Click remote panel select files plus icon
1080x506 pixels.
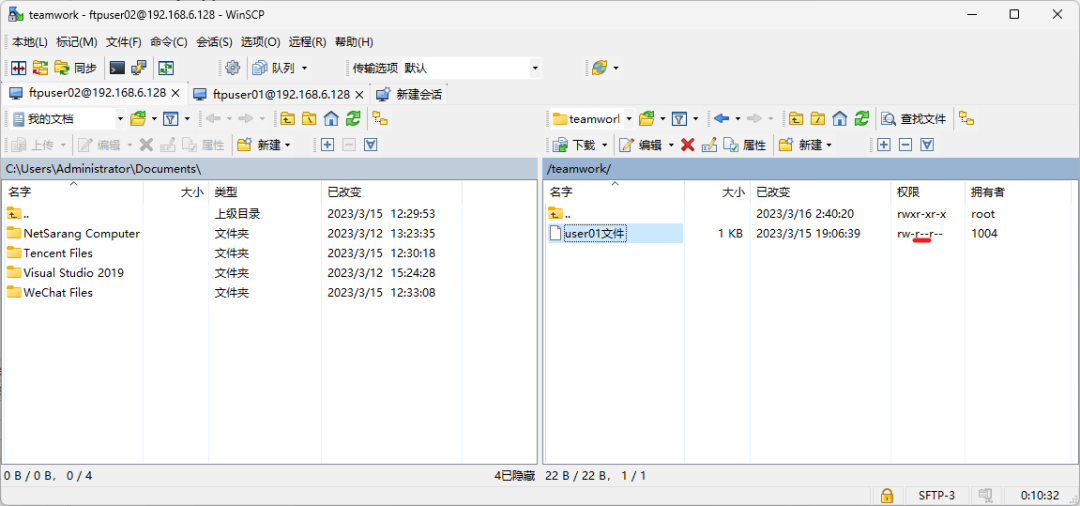click(x=884, y=145)
